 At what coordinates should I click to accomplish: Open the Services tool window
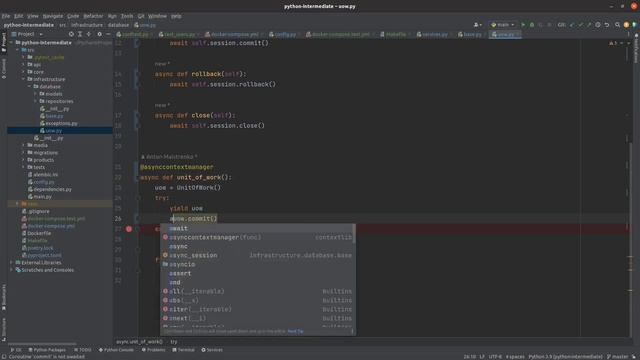[x=212, y=350]
